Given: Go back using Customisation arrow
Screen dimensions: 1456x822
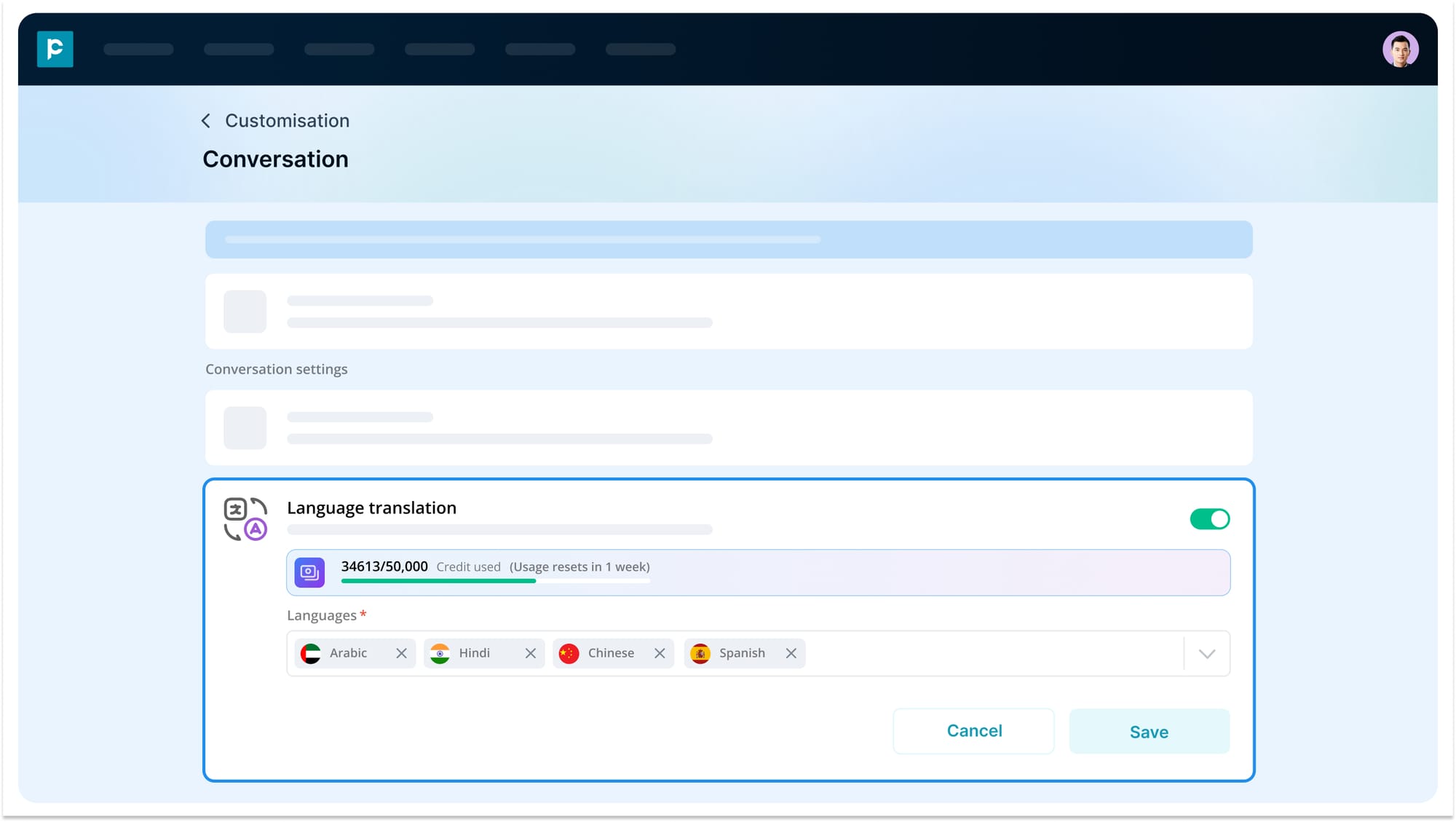Looking at the screenshot, I should 206,121.
